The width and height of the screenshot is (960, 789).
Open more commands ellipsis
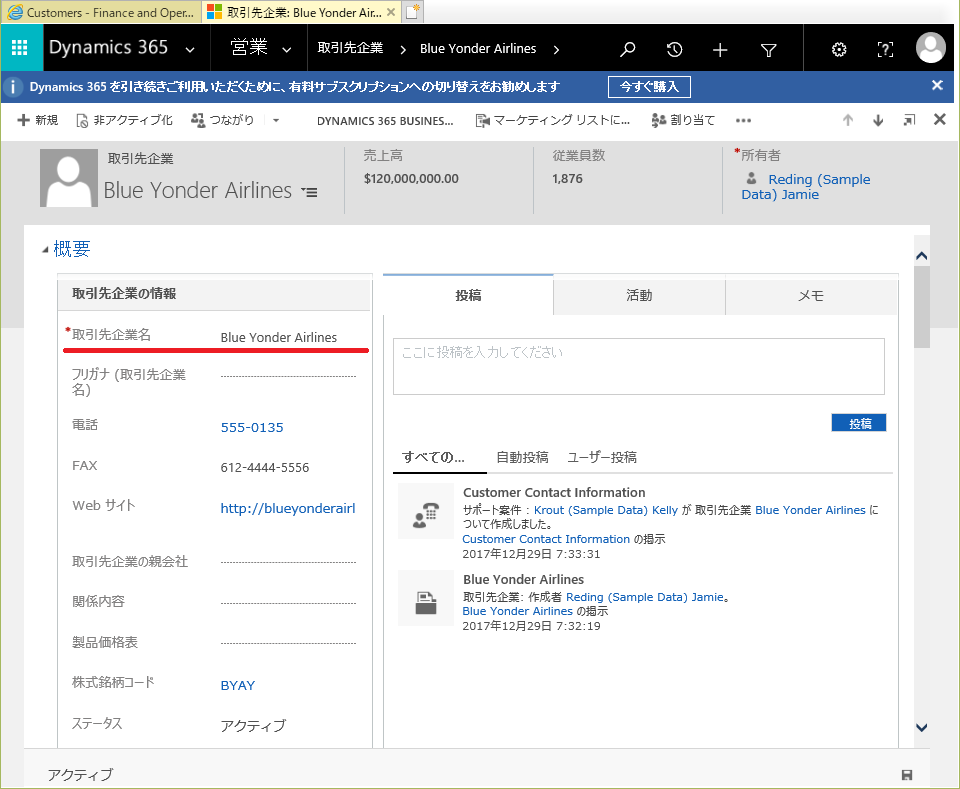(x=743, y=121)
